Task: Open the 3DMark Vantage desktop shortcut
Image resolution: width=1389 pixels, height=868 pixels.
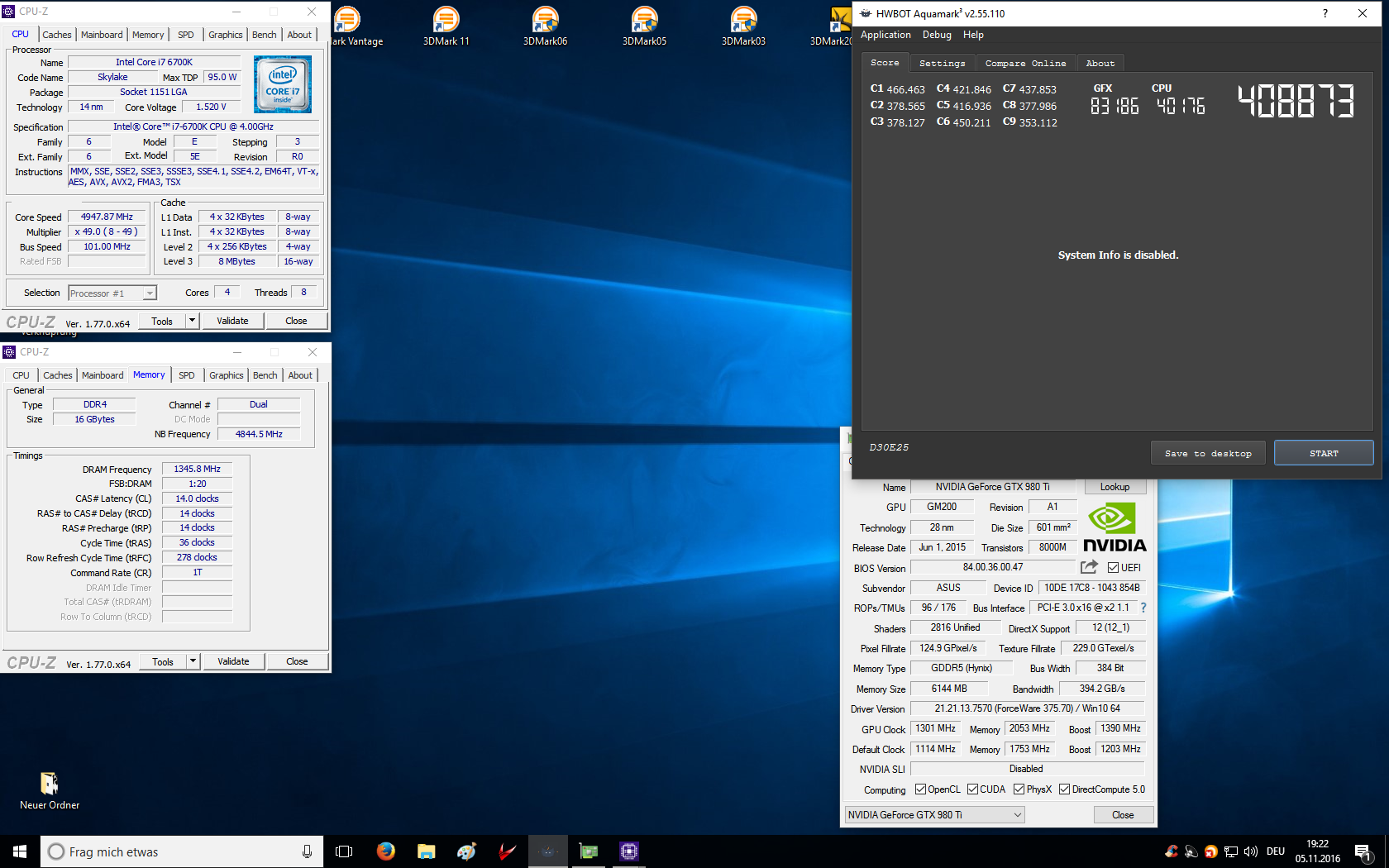Action: click(x=356, y=26)
